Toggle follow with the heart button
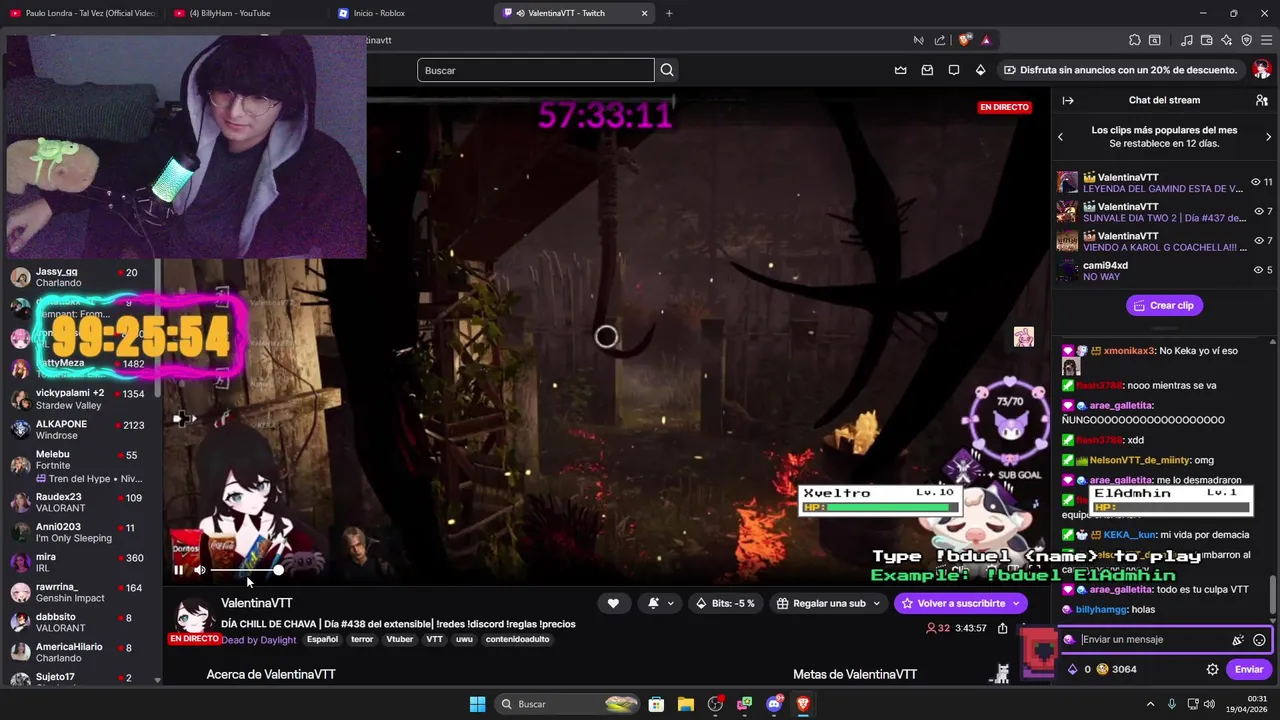Screen dimensions: 1280x720 [613, 603]
